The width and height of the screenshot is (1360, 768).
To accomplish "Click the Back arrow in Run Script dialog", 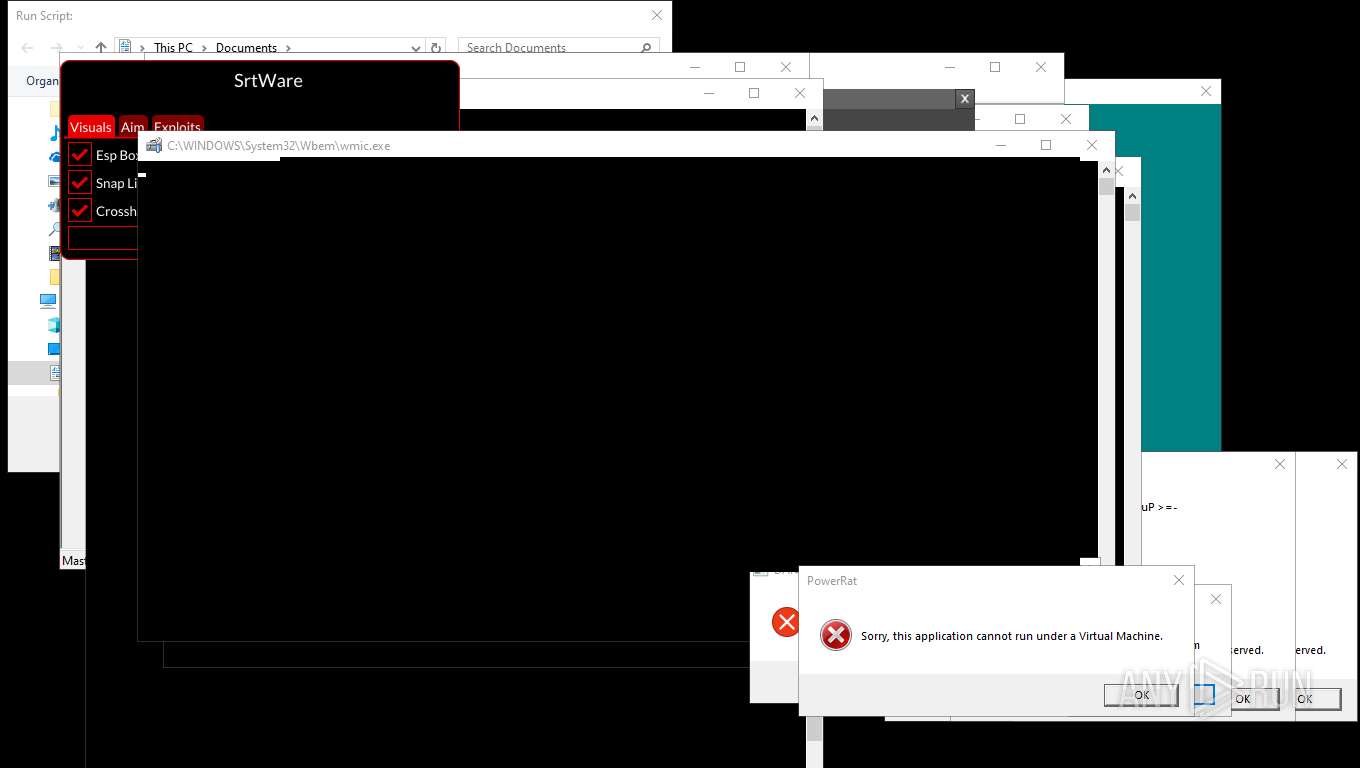I will [28, 47].
